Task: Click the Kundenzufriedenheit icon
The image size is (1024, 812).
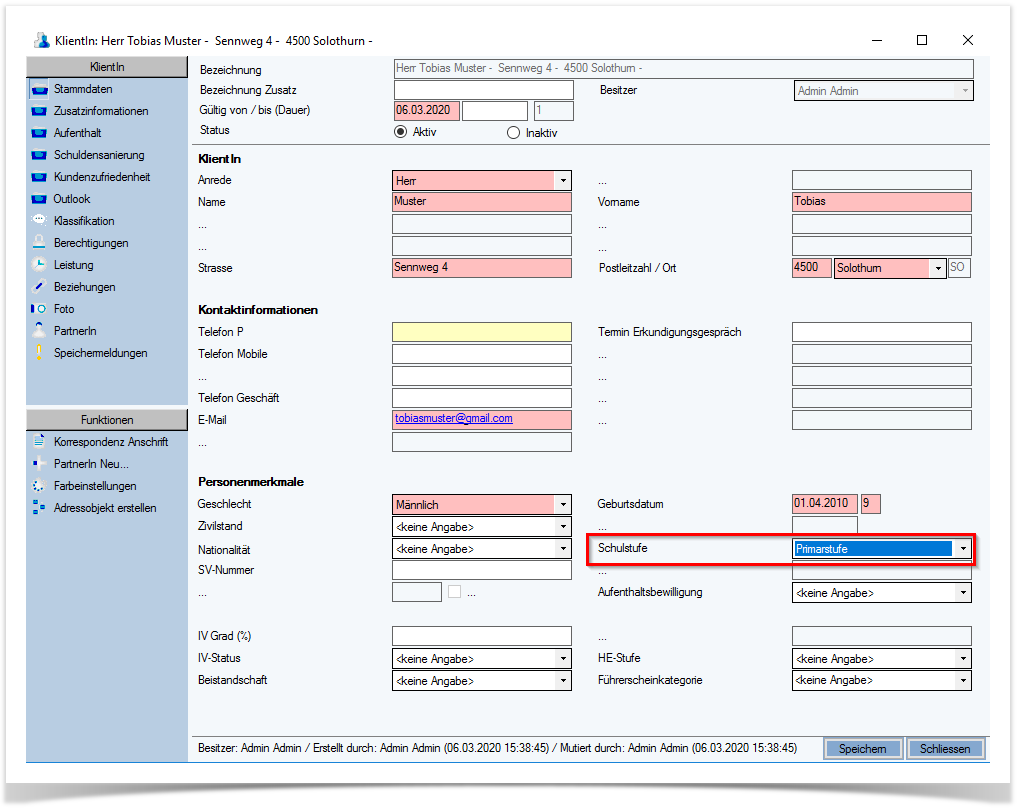Action: [39, 177]
